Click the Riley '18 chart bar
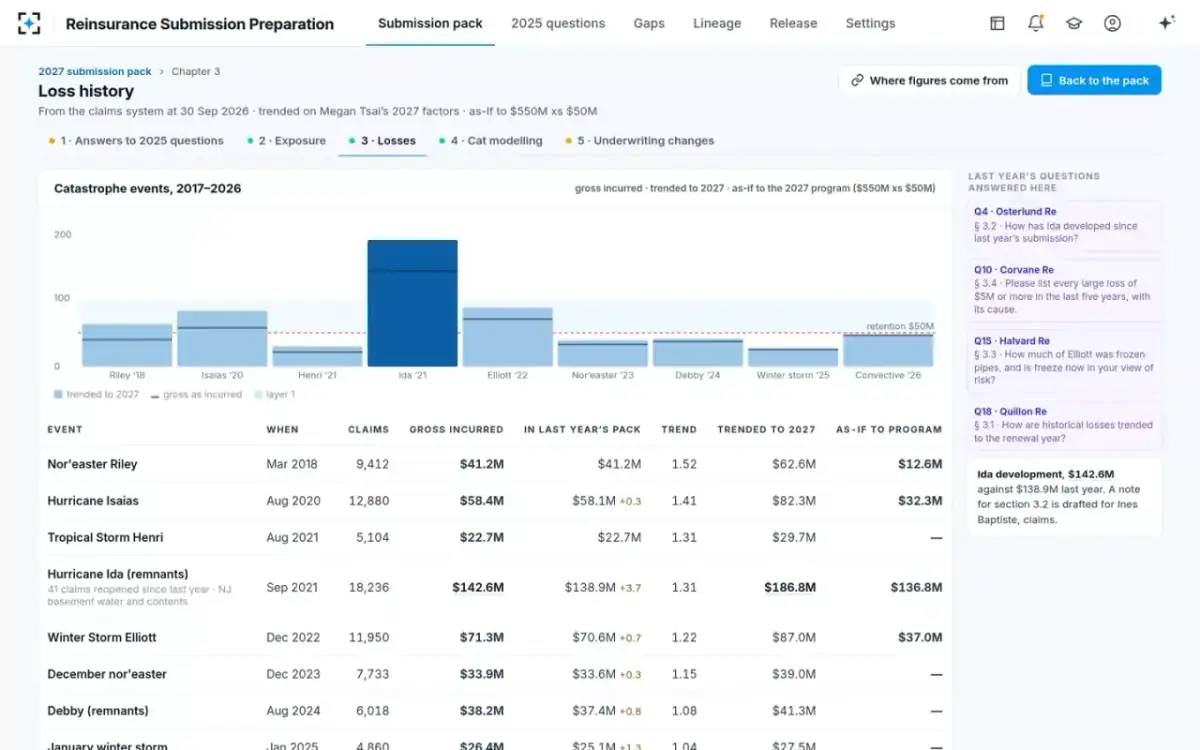 tap(127, 345)
